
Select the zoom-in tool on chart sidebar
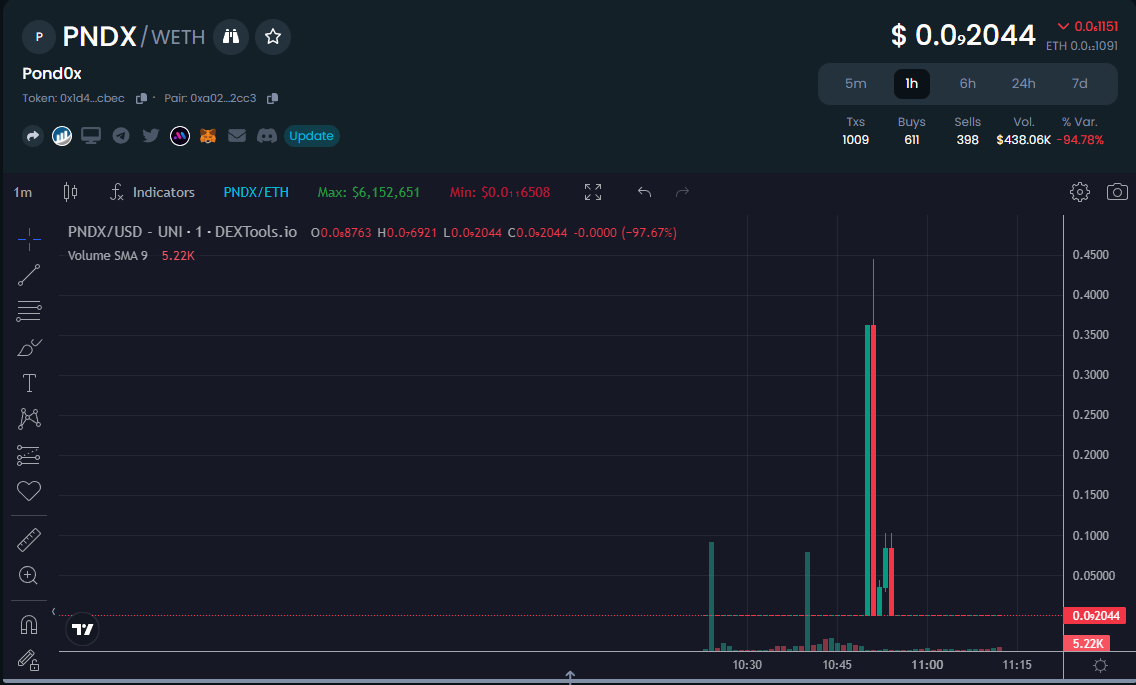[28, 575]
